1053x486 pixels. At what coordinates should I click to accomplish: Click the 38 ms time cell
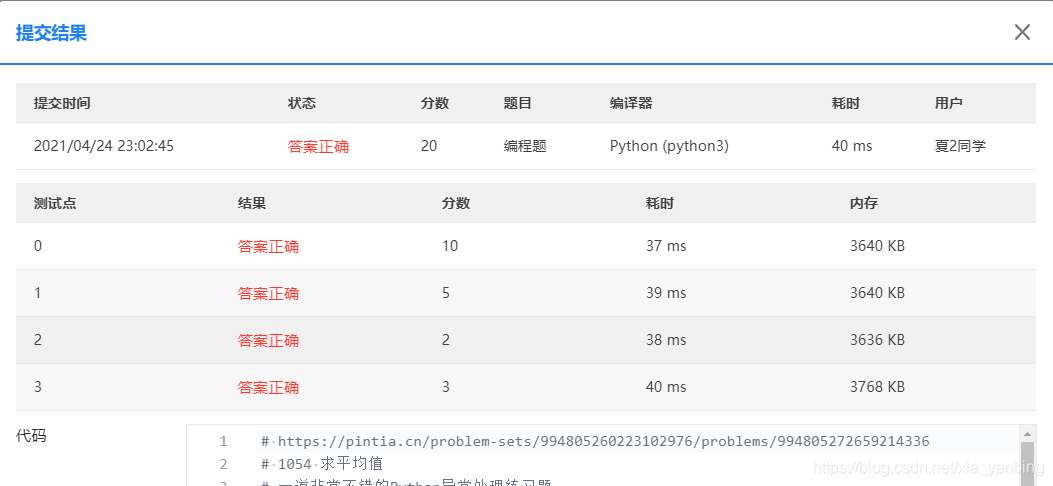(x=666, y=340)
